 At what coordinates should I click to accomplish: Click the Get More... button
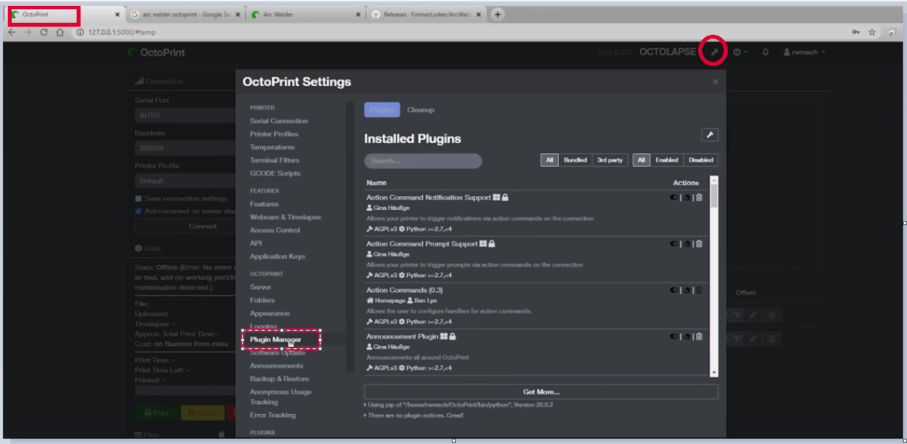coord(540,391)
